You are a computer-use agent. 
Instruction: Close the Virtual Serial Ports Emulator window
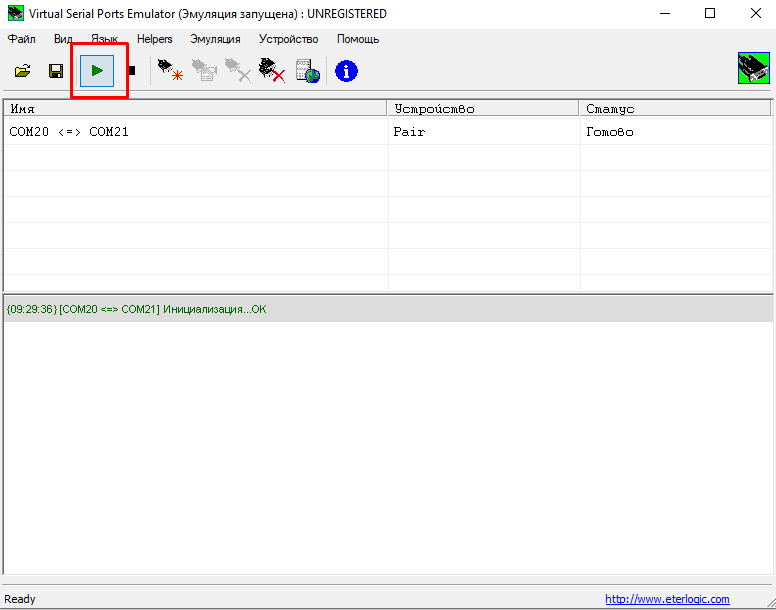(756, 13)
